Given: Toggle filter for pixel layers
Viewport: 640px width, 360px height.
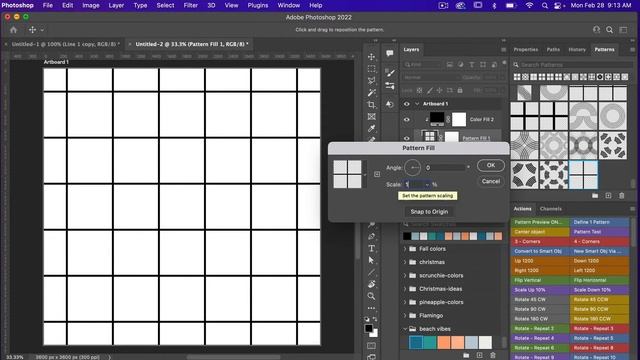Looking at the screenshot, I should (x=449, y=64).
